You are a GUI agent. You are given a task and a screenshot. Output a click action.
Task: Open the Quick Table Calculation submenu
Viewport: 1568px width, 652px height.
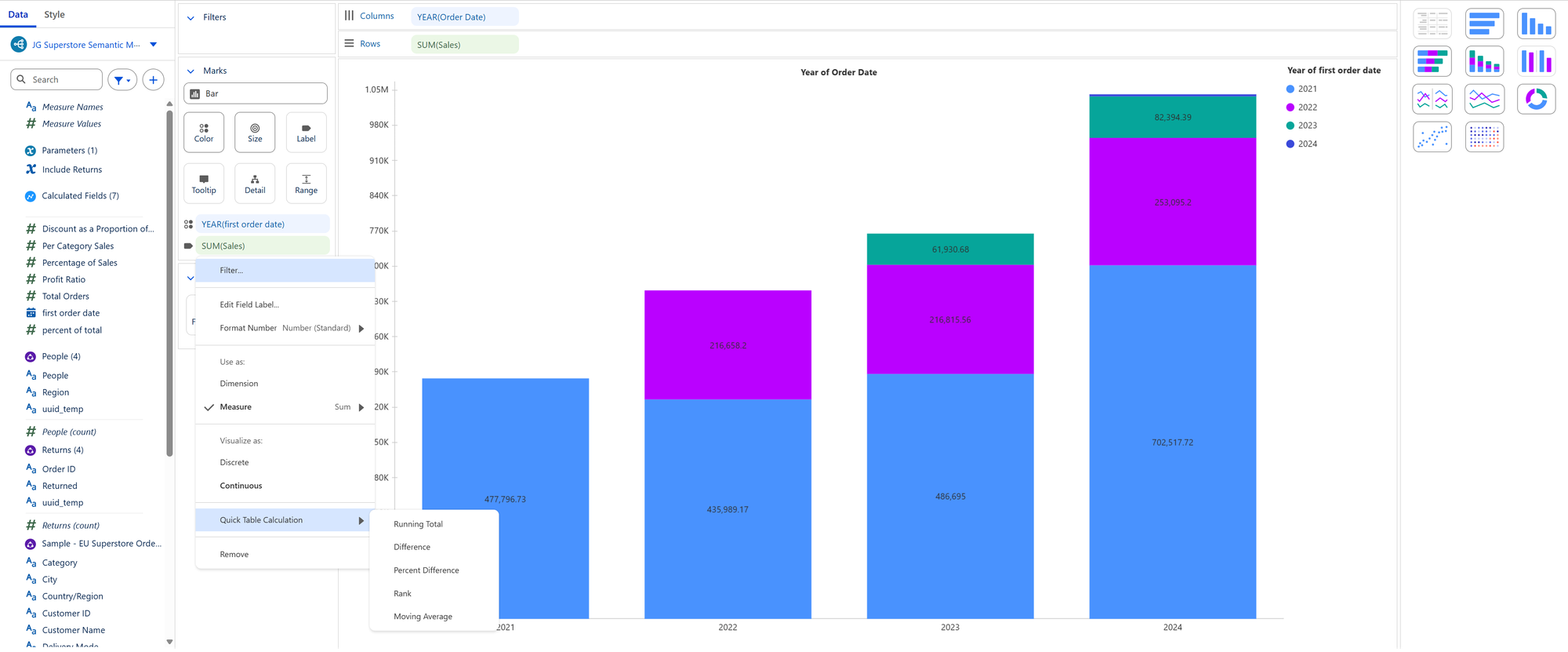tap(285, 520)
